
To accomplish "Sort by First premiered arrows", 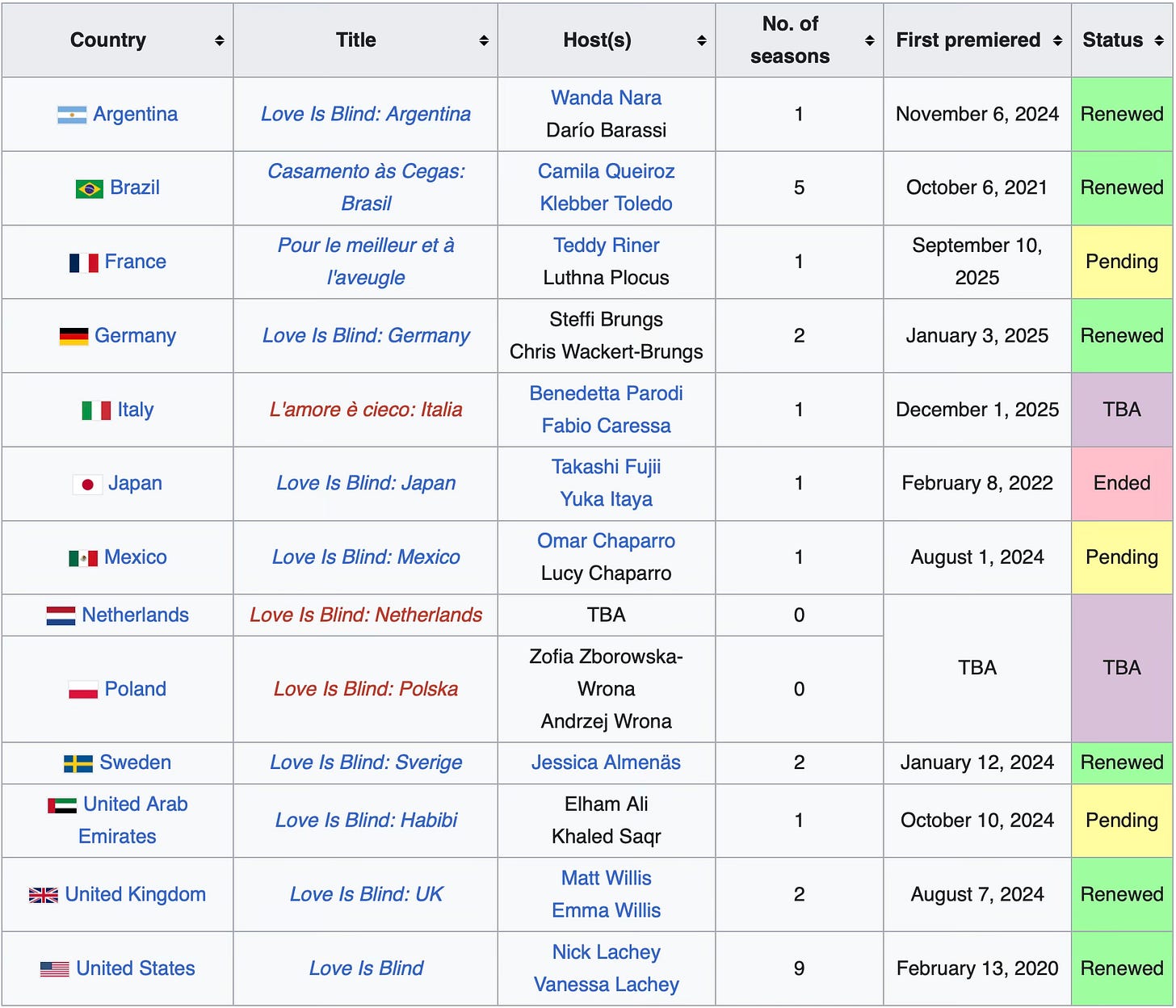I will point(1057,40).
